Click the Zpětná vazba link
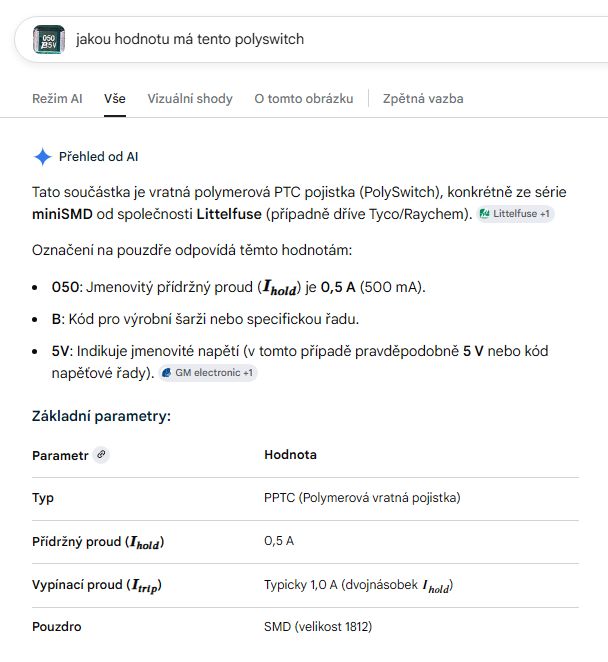The height and width of the screenshot is (662, 608). (423, 99)
